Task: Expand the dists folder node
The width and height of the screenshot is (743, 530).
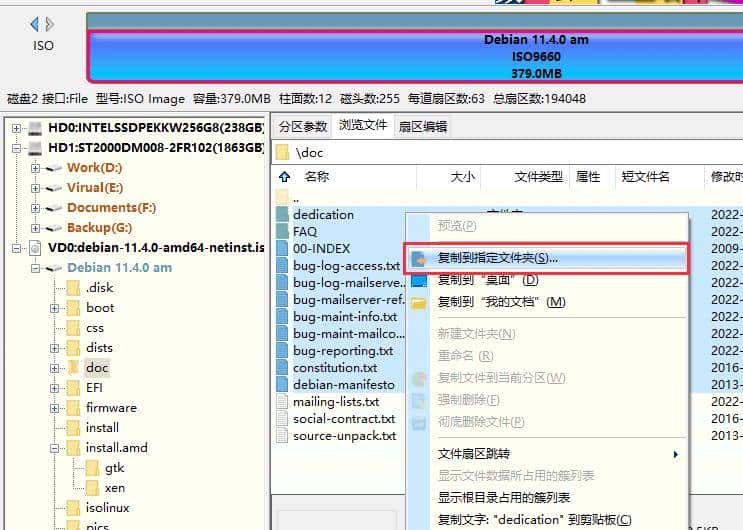Action: click(54, 348)
